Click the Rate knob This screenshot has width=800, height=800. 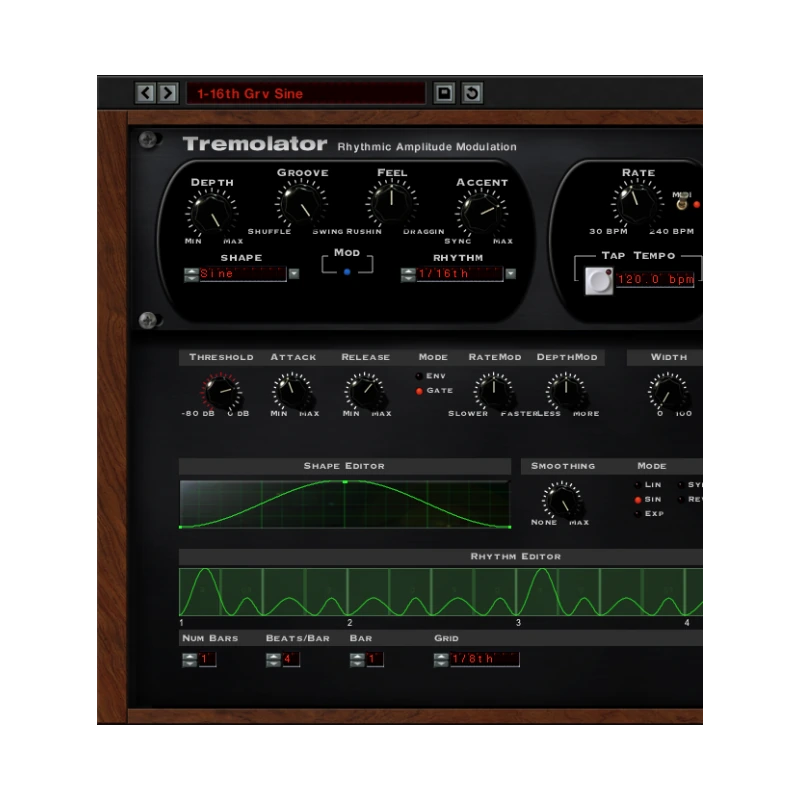(636, 204)
